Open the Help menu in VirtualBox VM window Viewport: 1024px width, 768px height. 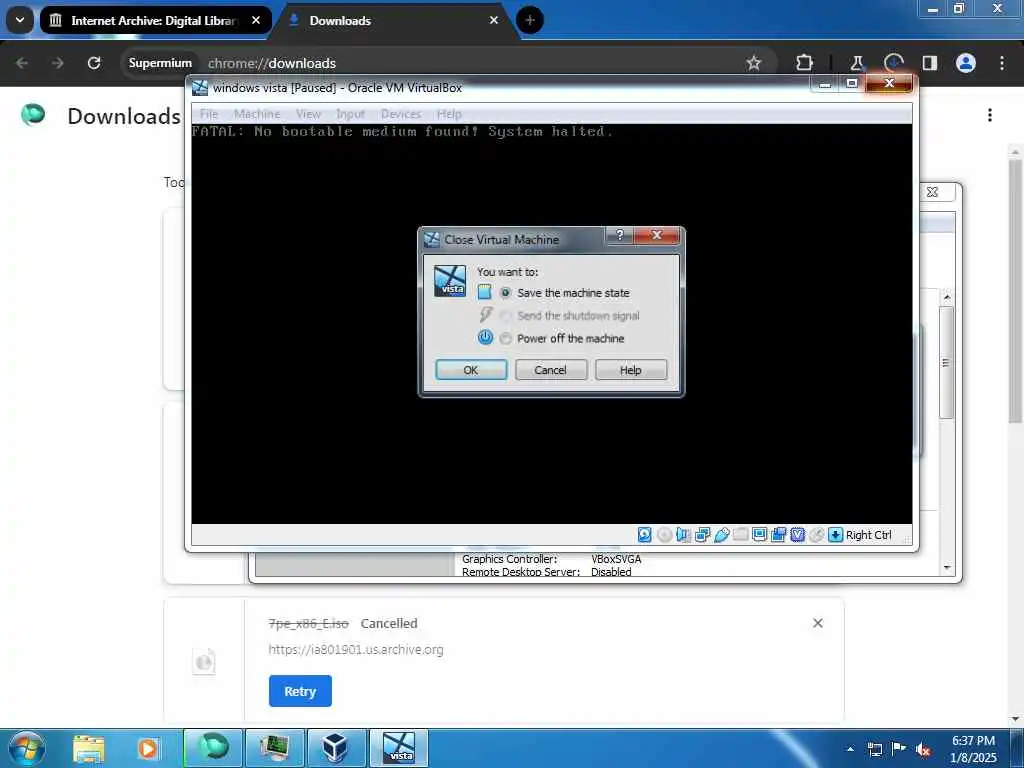449,114
